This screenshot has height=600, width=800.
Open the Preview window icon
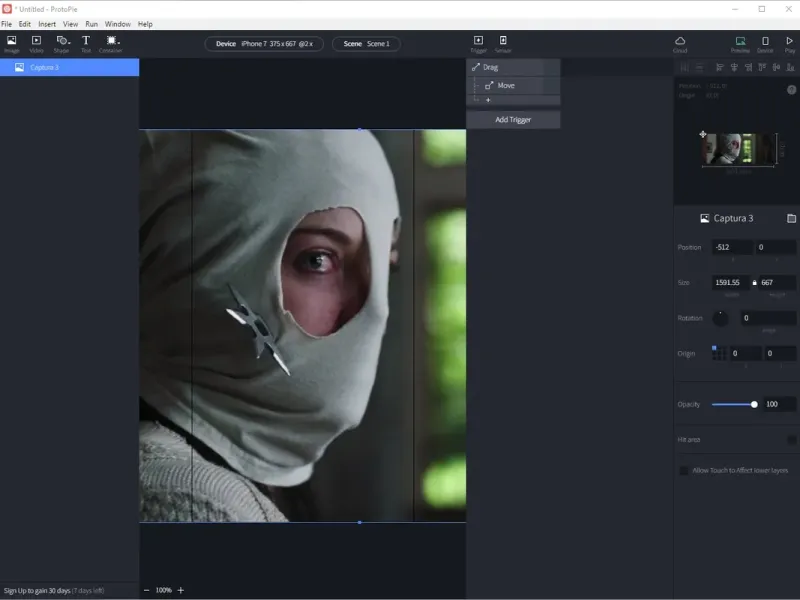pos(740,42)
